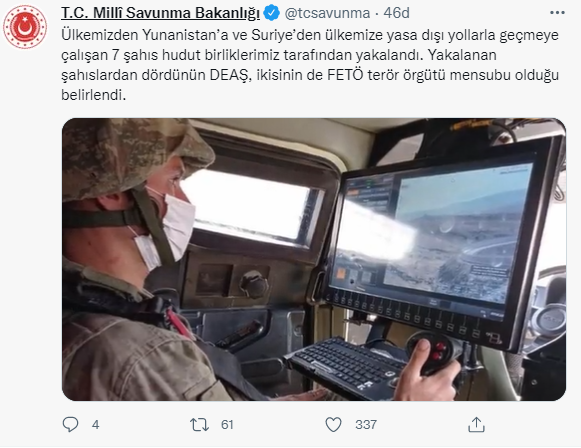
Task: Click the ministry's round profile avatar
Action: click(25, 27)
